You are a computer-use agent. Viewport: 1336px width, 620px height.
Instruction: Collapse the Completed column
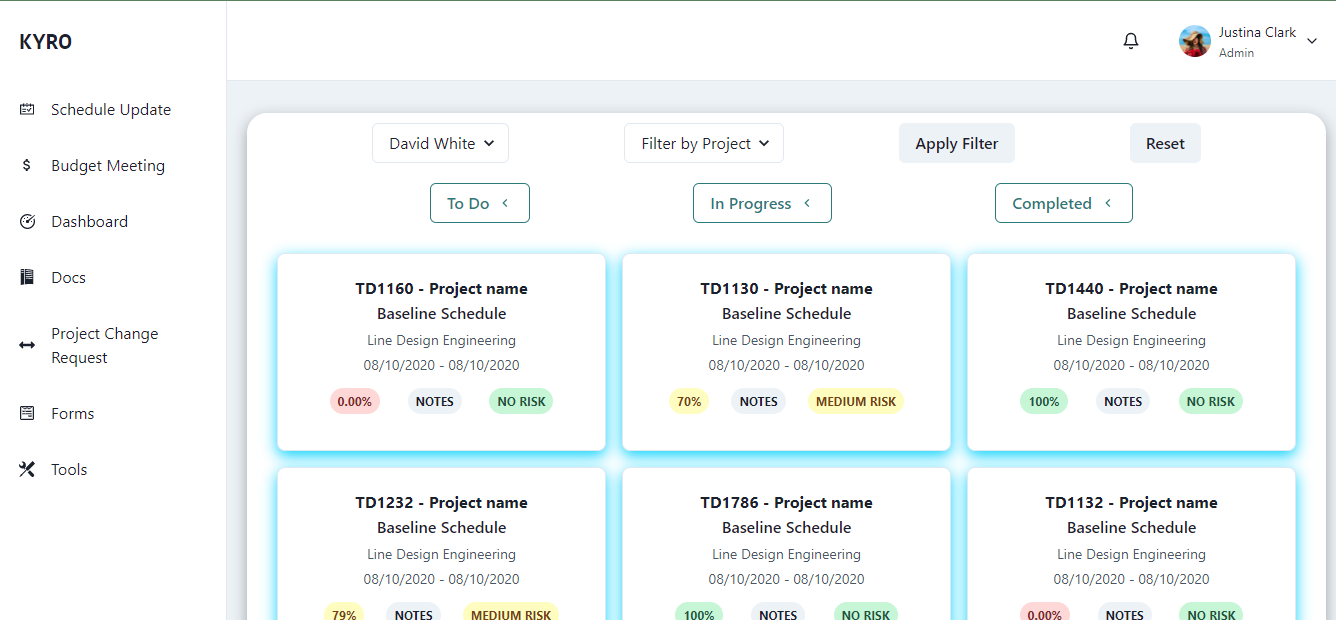(x=1107, y=202)
